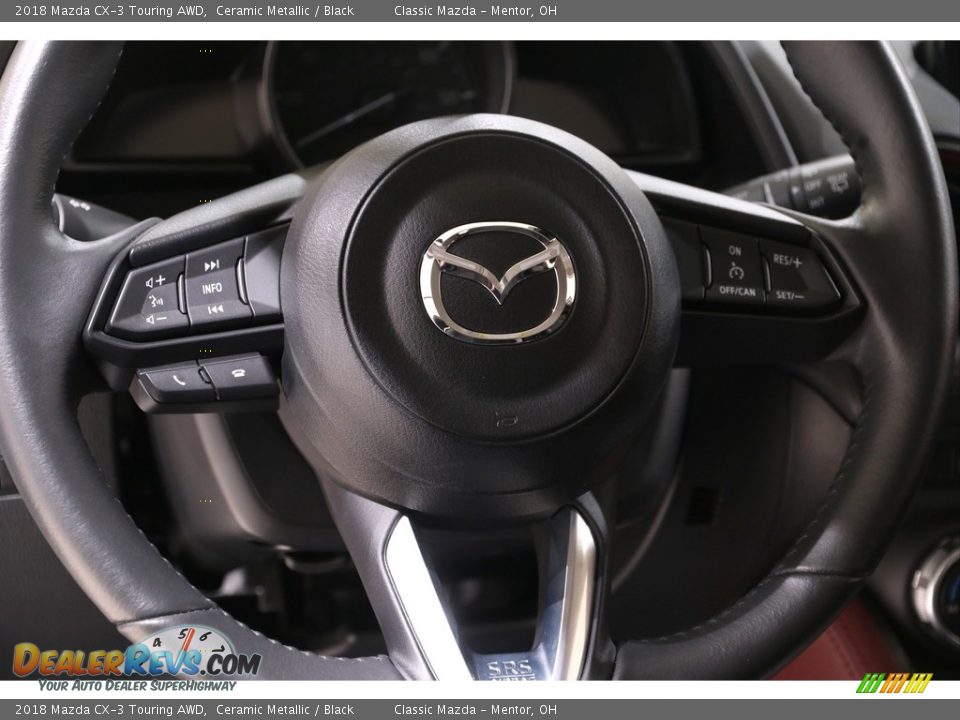Image resolution: width=960 pixels, height=720 pixels.
Task: Tap the next track skip-forward button
Action: (212, 265)
